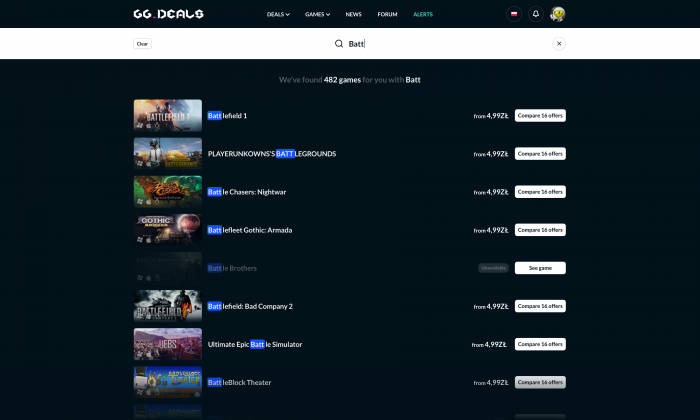
Task: Compare 16 offers for Ultimate Epic Battle Simulator
Action: (540, 344)
